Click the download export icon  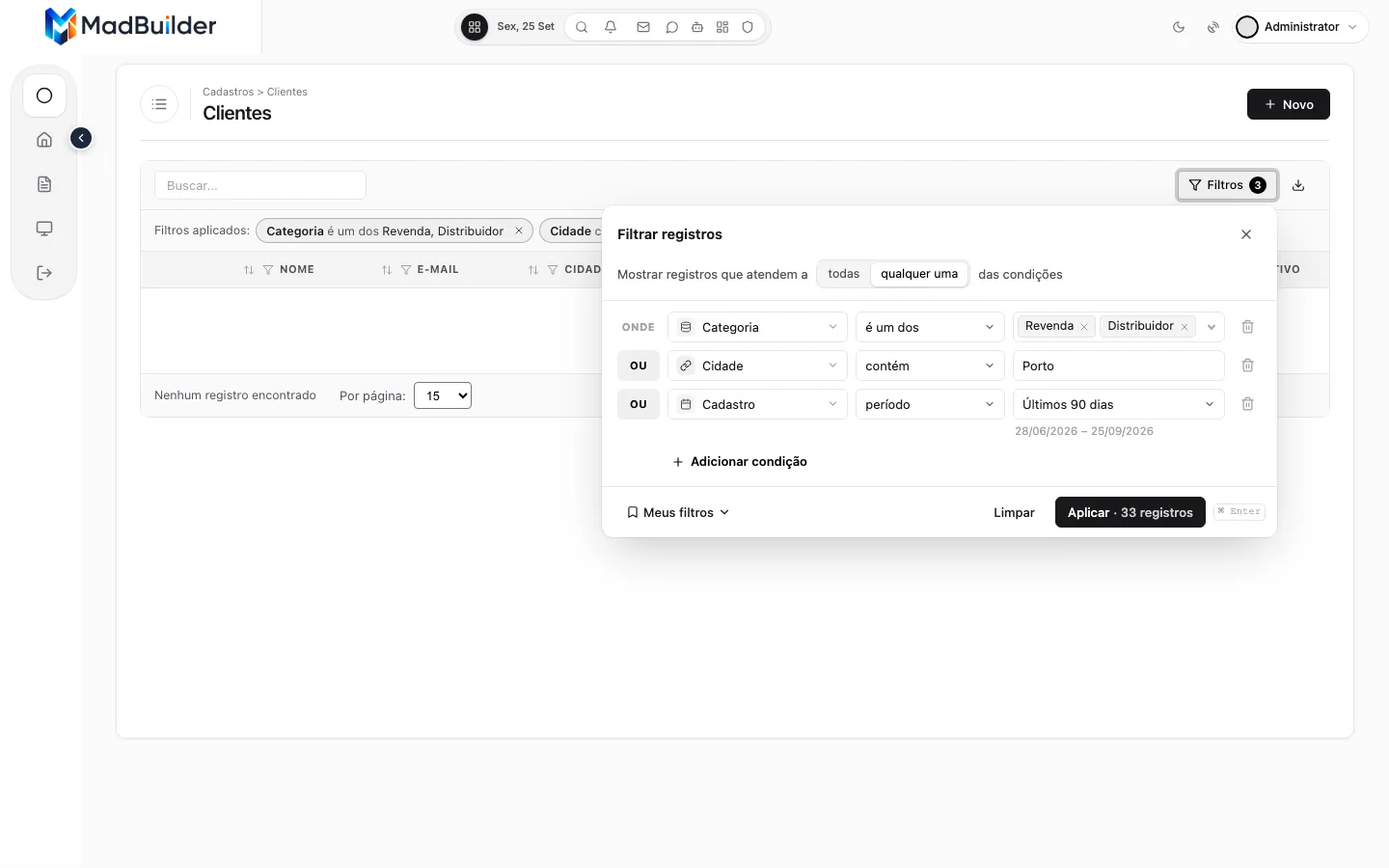pos(1298,185)
